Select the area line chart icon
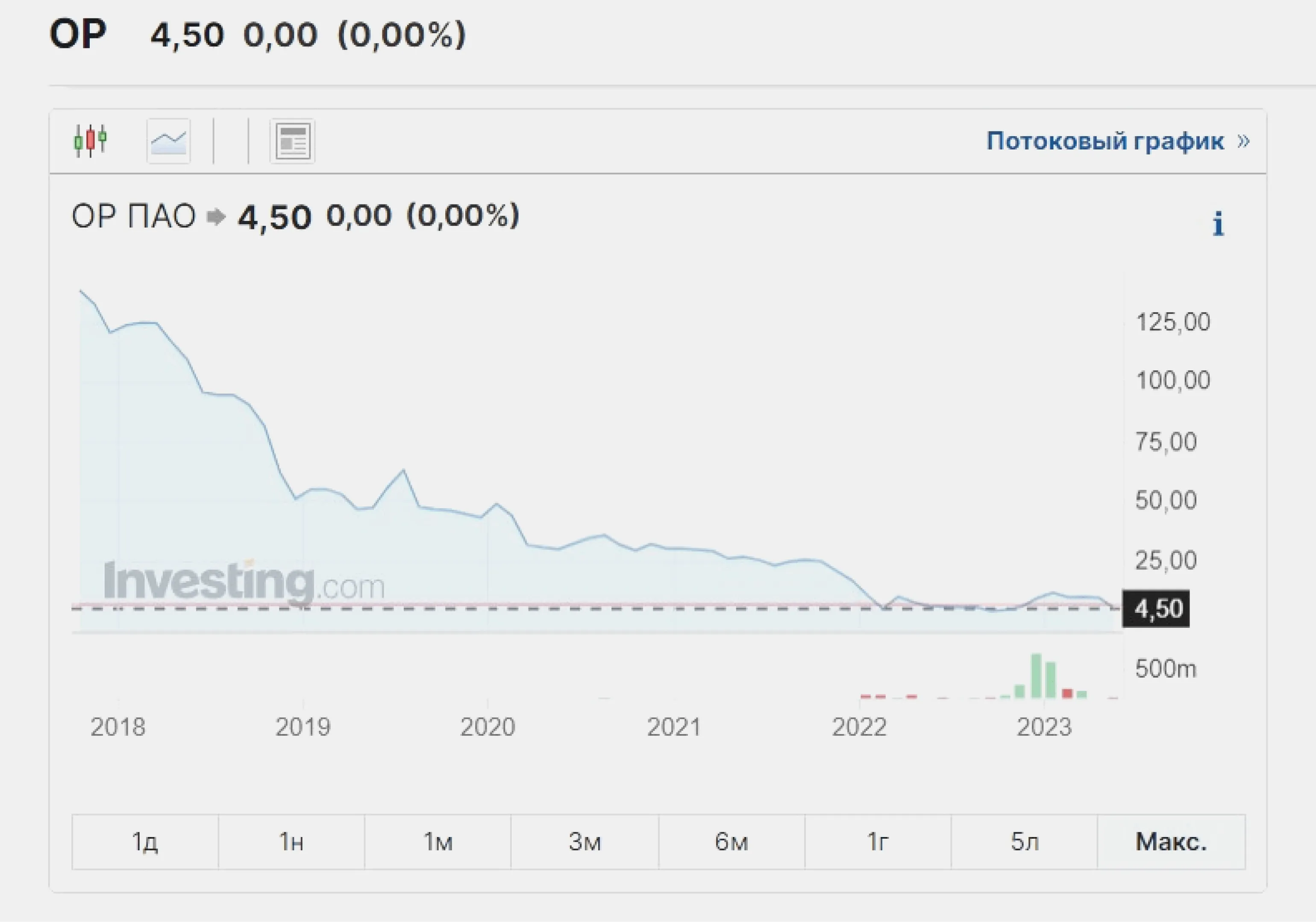This screenshot has width=1316, height=922. point(168,141)
